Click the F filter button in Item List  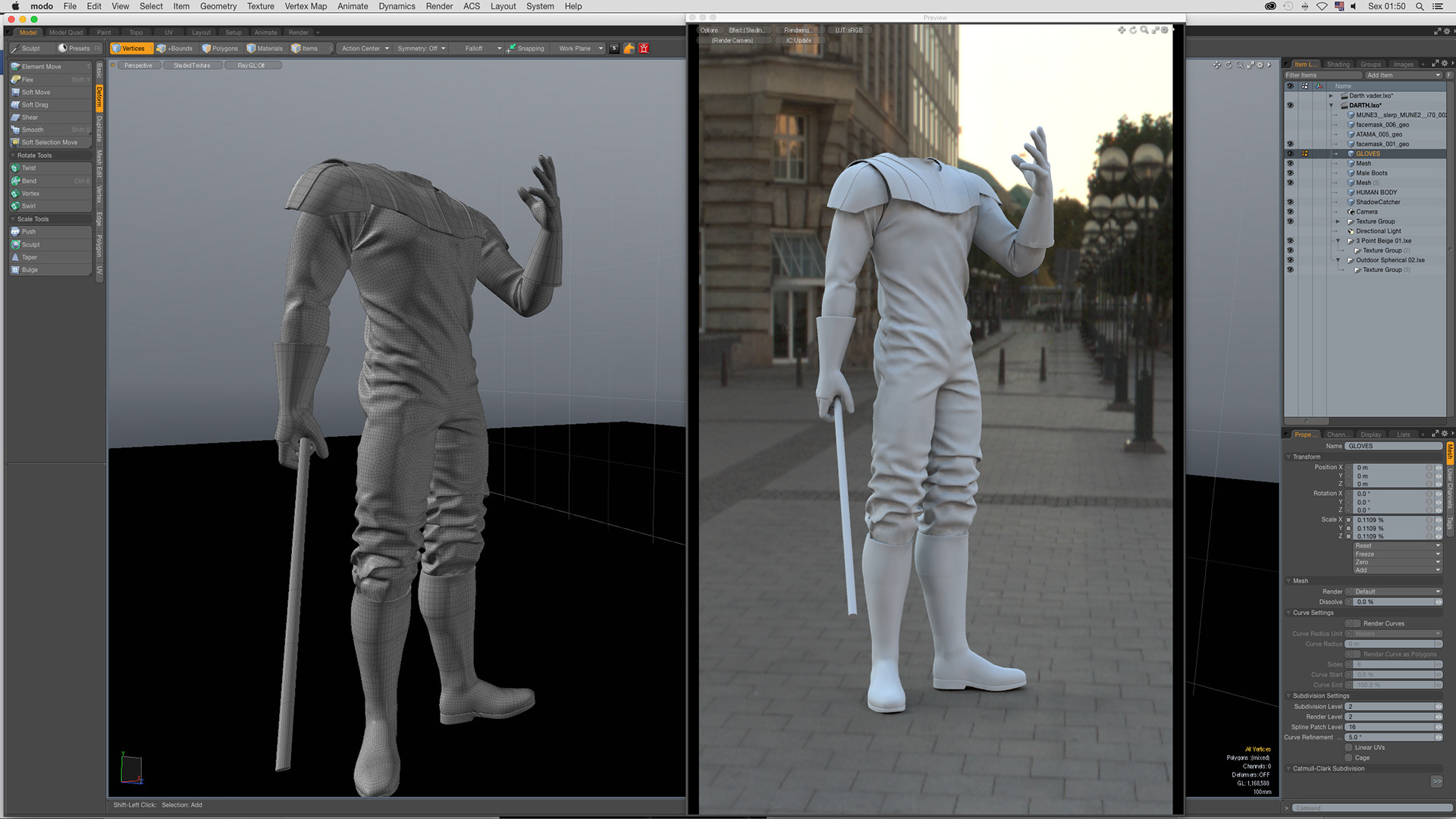tap(1449, 75)
